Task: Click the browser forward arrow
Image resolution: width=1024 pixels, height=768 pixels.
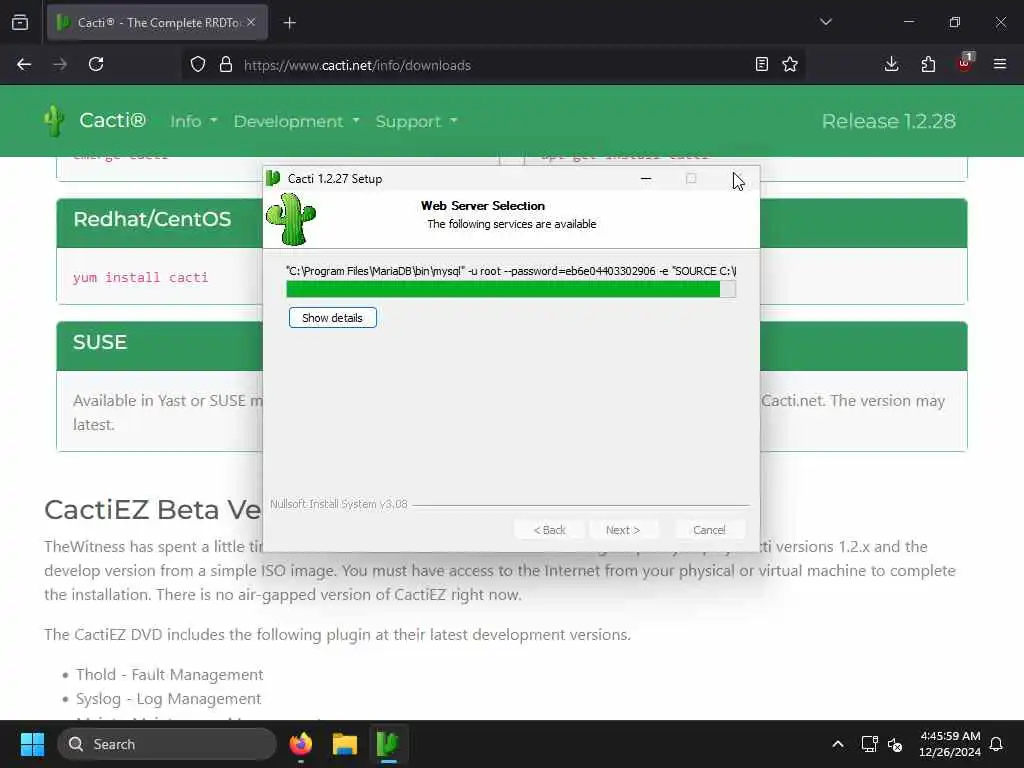Action: [x=60, y=65]
